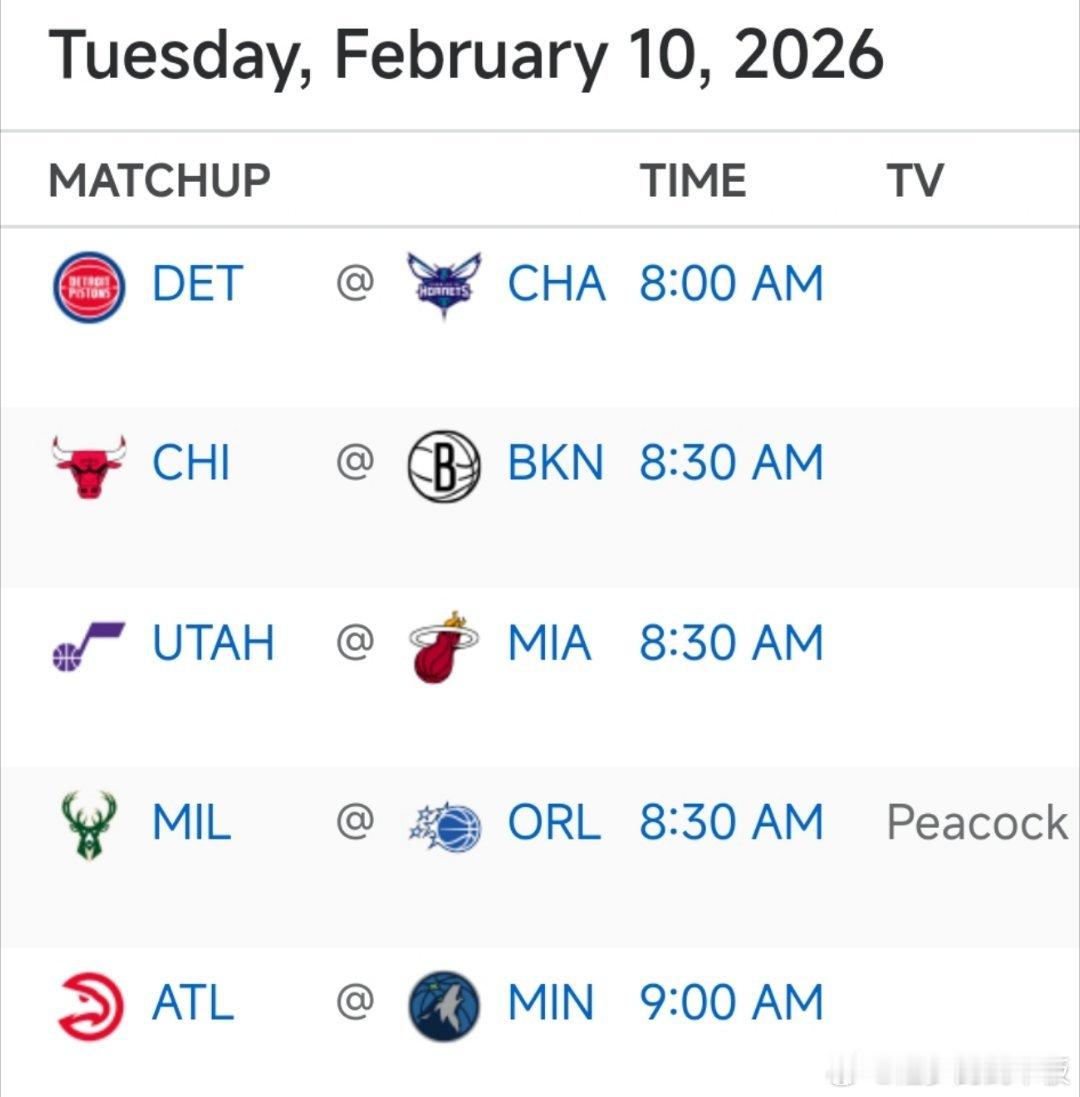This screenshot has width=1080, height=1097.
Task: Open the 9:00 AM ATL-MIN game
Action: (x=731, y=1003)
